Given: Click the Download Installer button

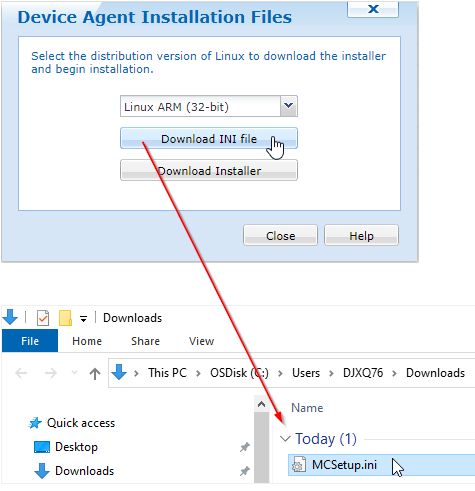Looking at the screenshot, I should click(x=209, y=171).
